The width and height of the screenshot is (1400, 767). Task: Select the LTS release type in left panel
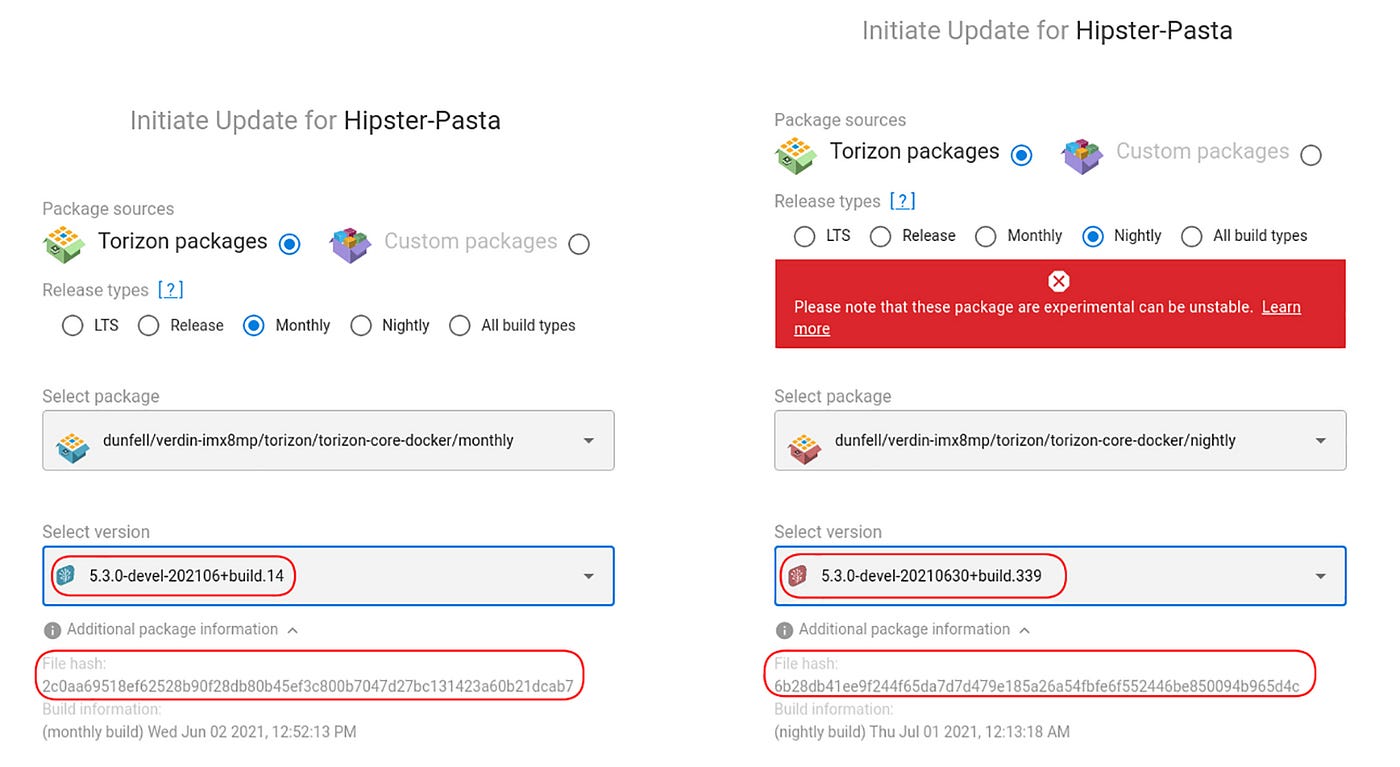click(72, 326)
